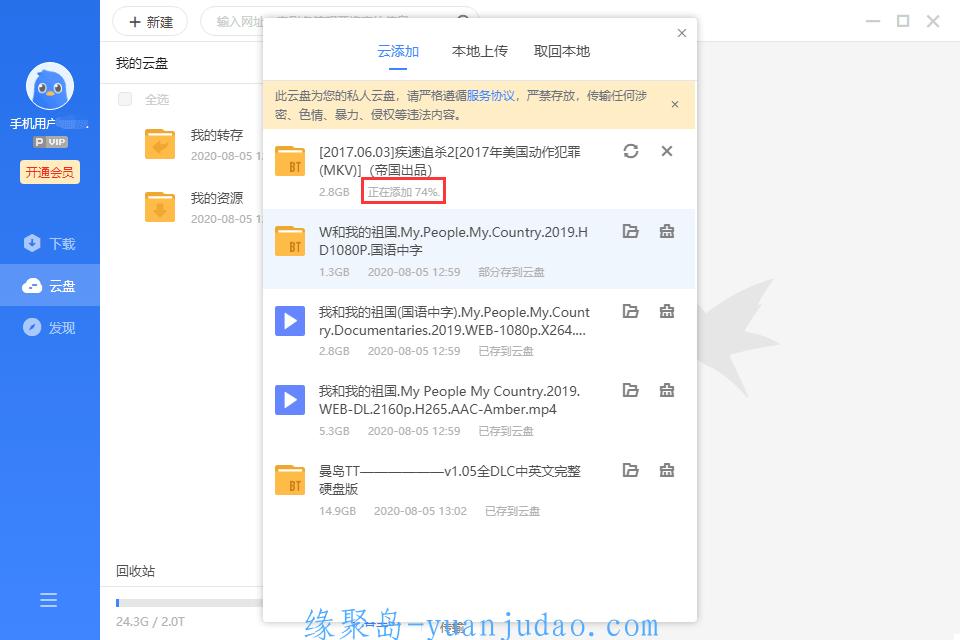Open the 服务协议 link
The image size is (960, 640).
coord(490,96)
